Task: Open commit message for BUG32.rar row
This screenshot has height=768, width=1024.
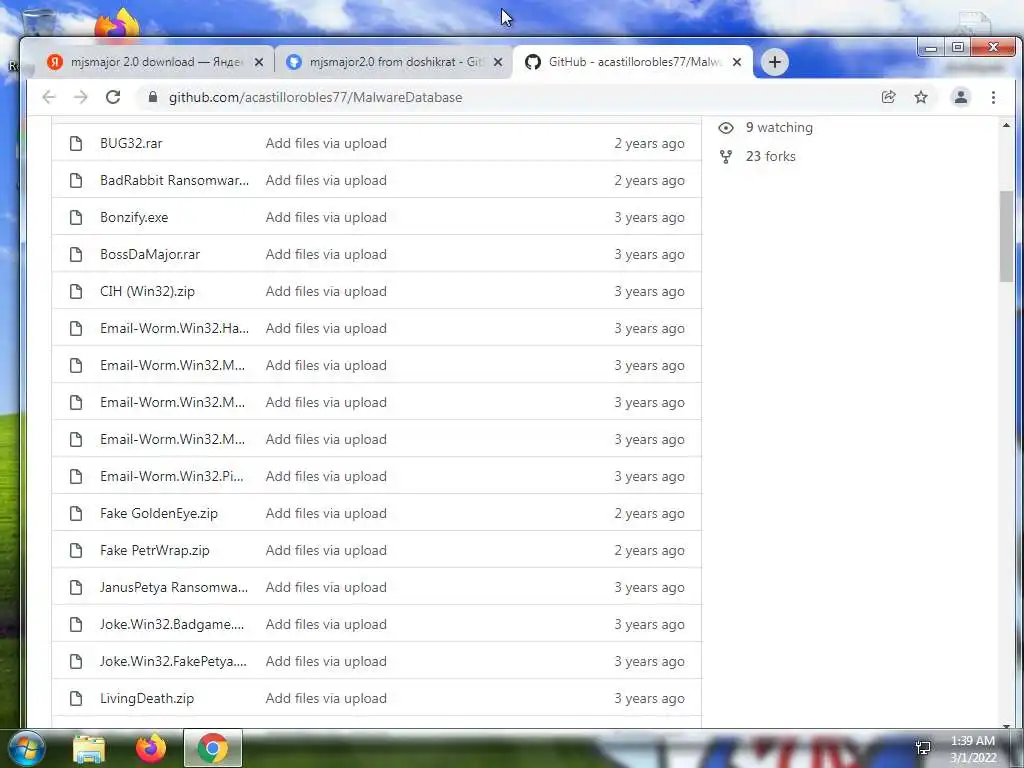Action: point(326,143)
